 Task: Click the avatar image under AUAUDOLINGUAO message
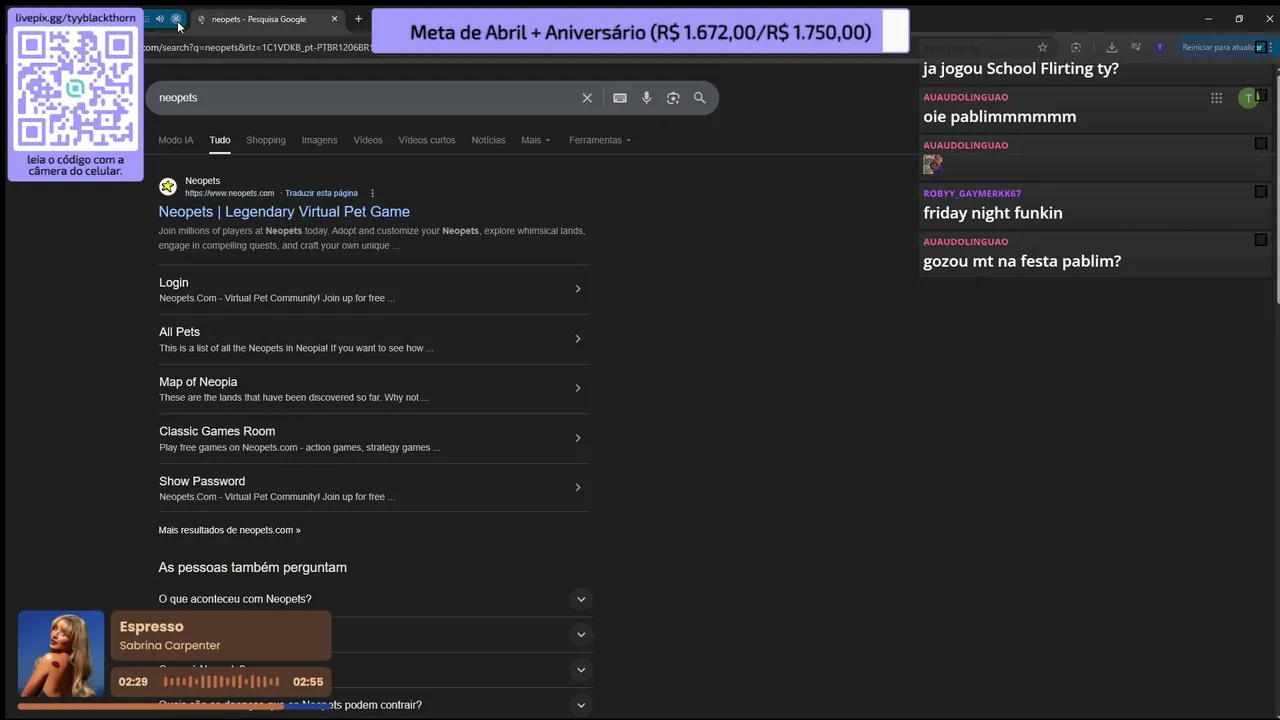pyautogui.click(x=933, y=164)
